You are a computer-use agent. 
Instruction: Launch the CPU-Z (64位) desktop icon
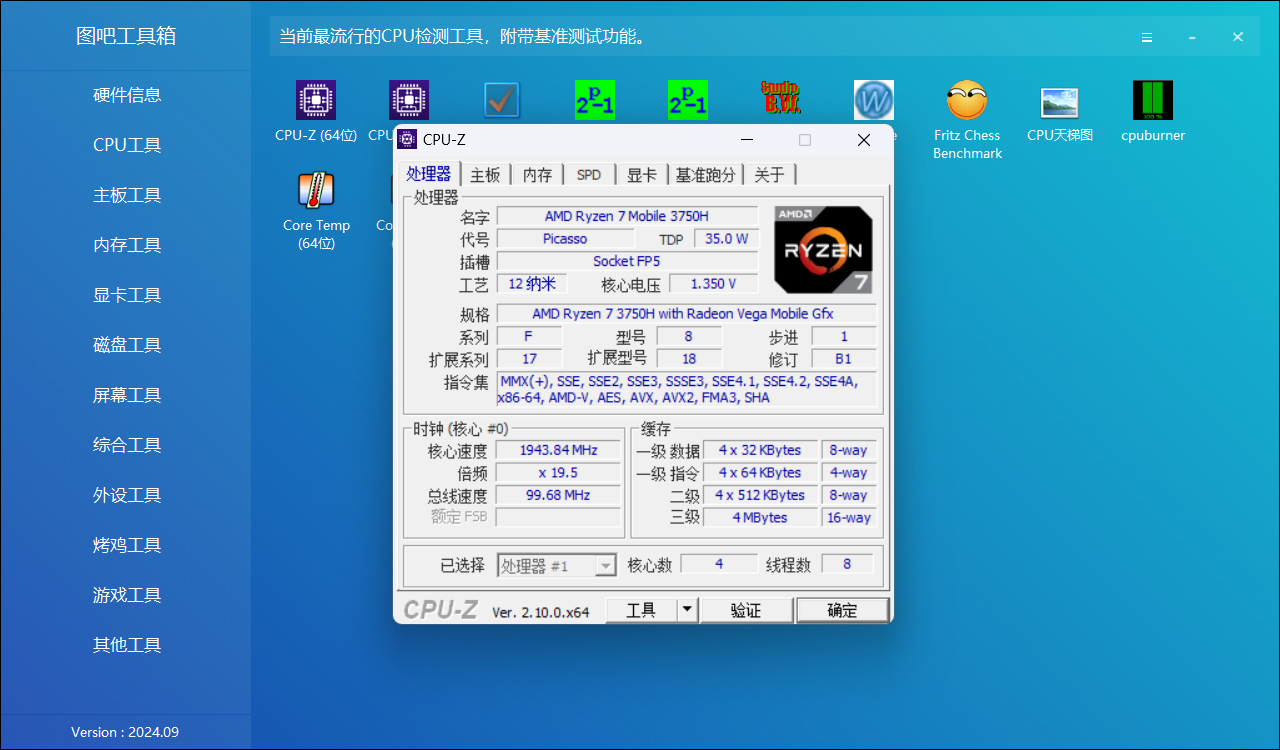316,100
